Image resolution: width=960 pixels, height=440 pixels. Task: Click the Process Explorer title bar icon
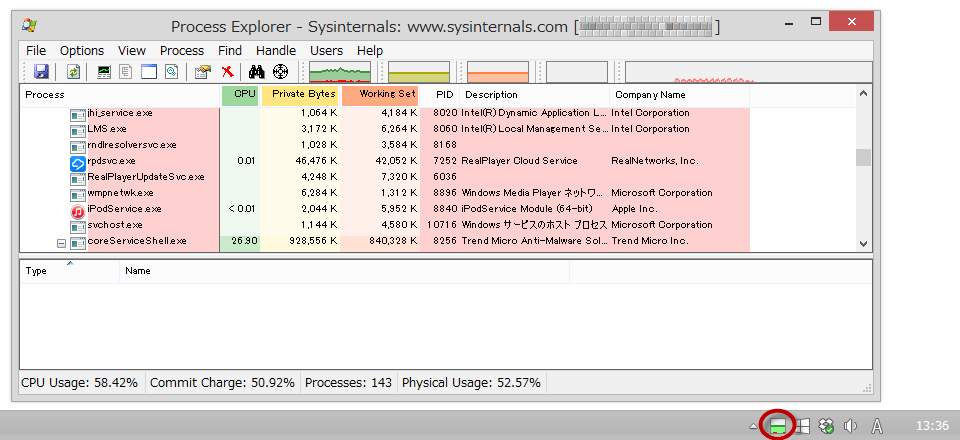[x=28, y=25]
